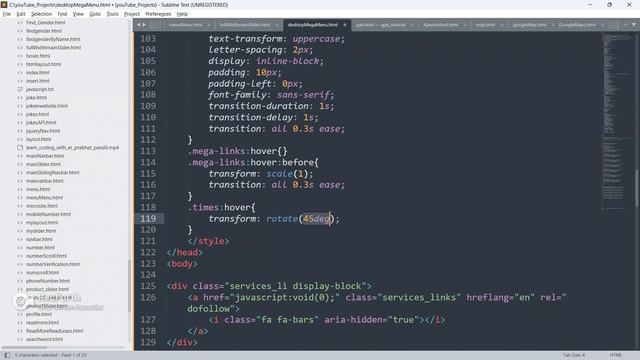Open jokeswebsite.html from the sidebar
Image resolution: width=640 pixels, height=360 pixels.
47,106
